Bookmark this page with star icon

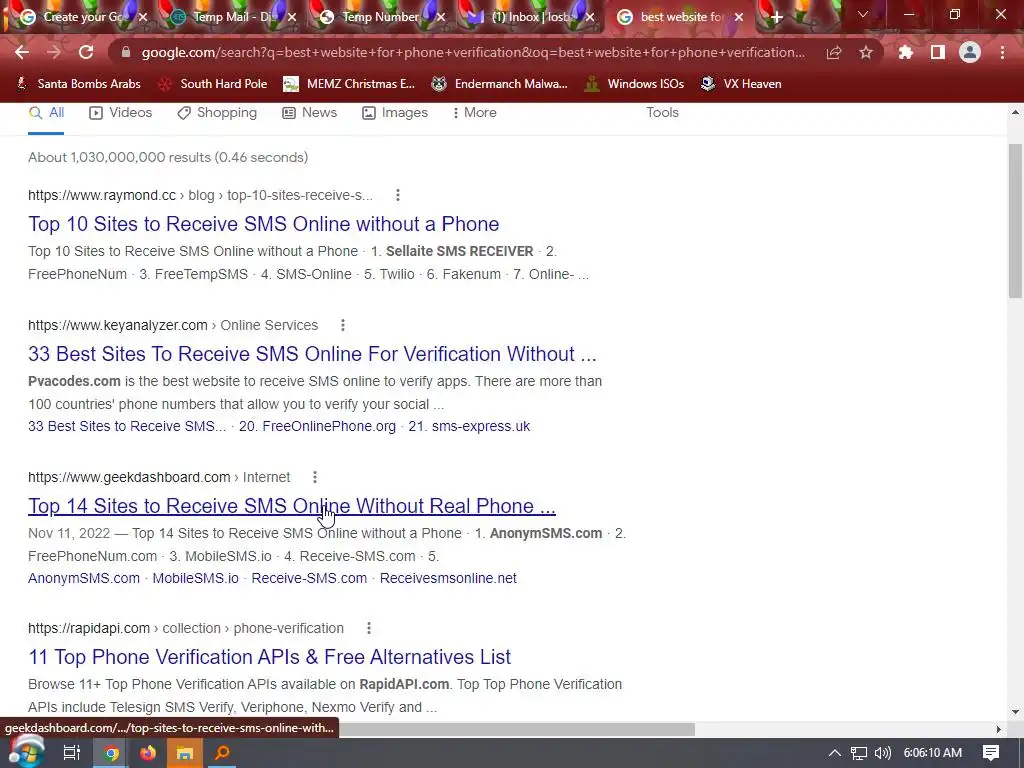866,52
